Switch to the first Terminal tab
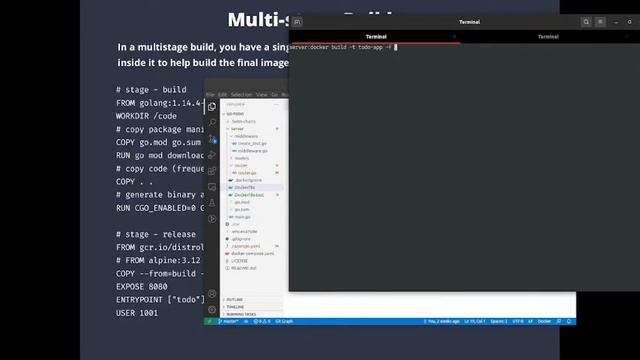The width and height of the screenshot is (640, 360). coord(376,37)
